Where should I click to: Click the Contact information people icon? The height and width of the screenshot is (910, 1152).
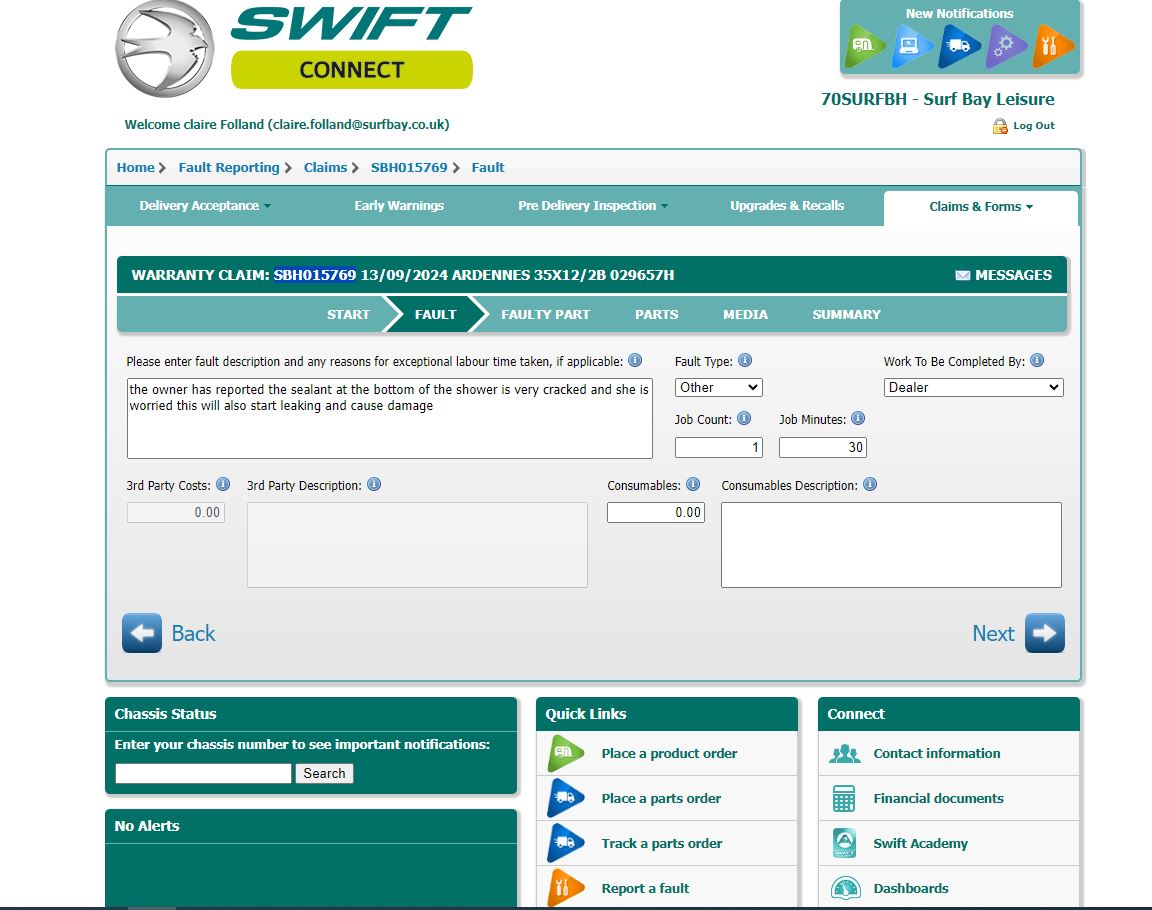click(845, 754)
